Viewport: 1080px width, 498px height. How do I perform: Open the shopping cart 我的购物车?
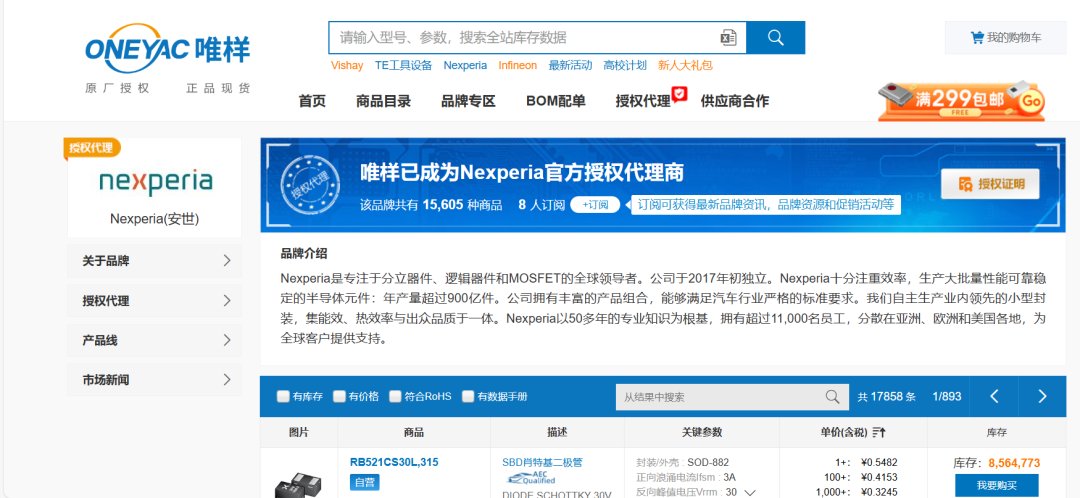point(1006,38)
